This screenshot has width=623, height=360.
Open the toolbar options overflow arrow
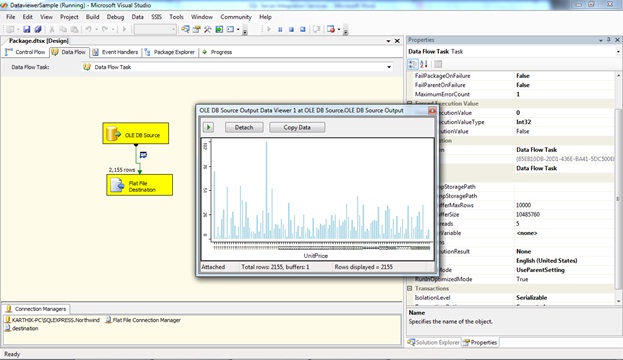tap(245, 31)
